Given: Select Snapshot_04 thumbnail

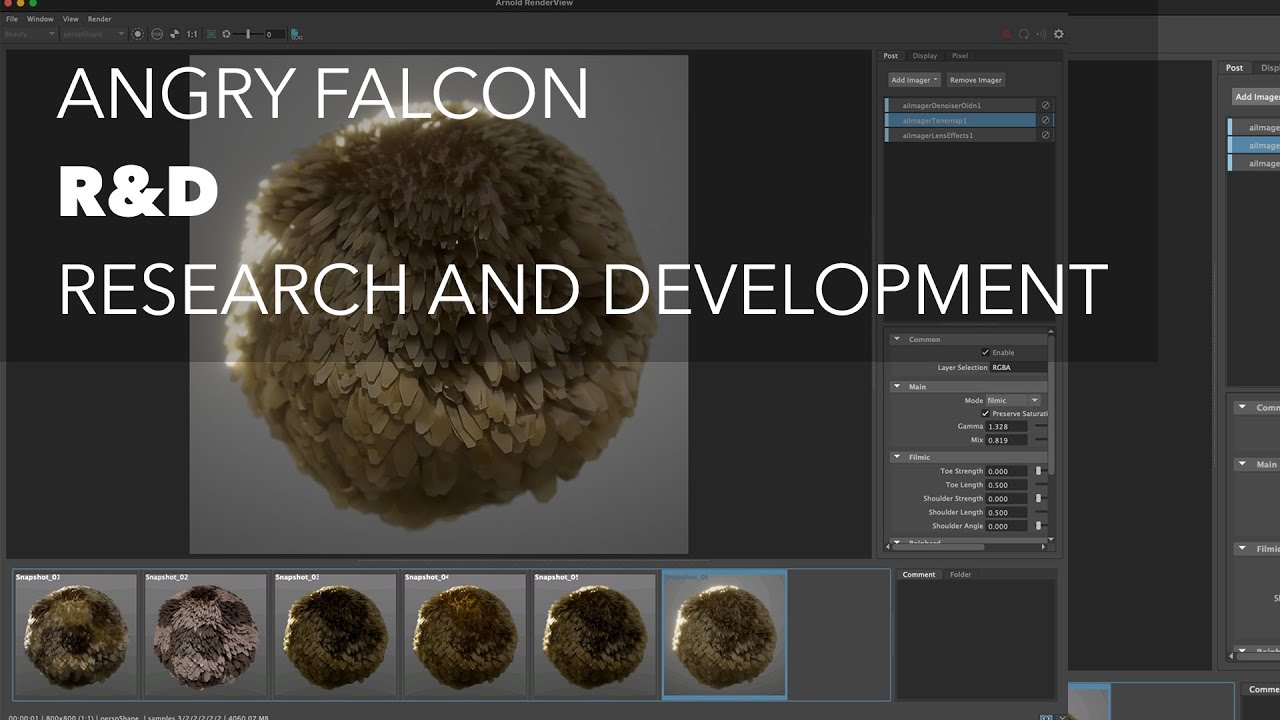Looking at the screenshot, I should (466, 634).
